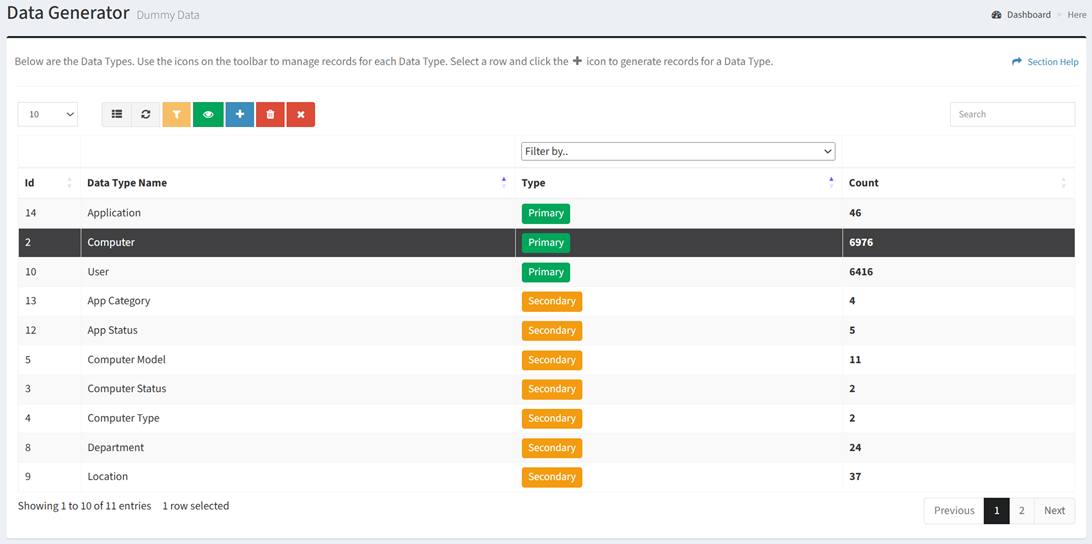The image size is (1092, 544).
Task: Open the page length dropdown showing 10
Action: pos(48,115)
